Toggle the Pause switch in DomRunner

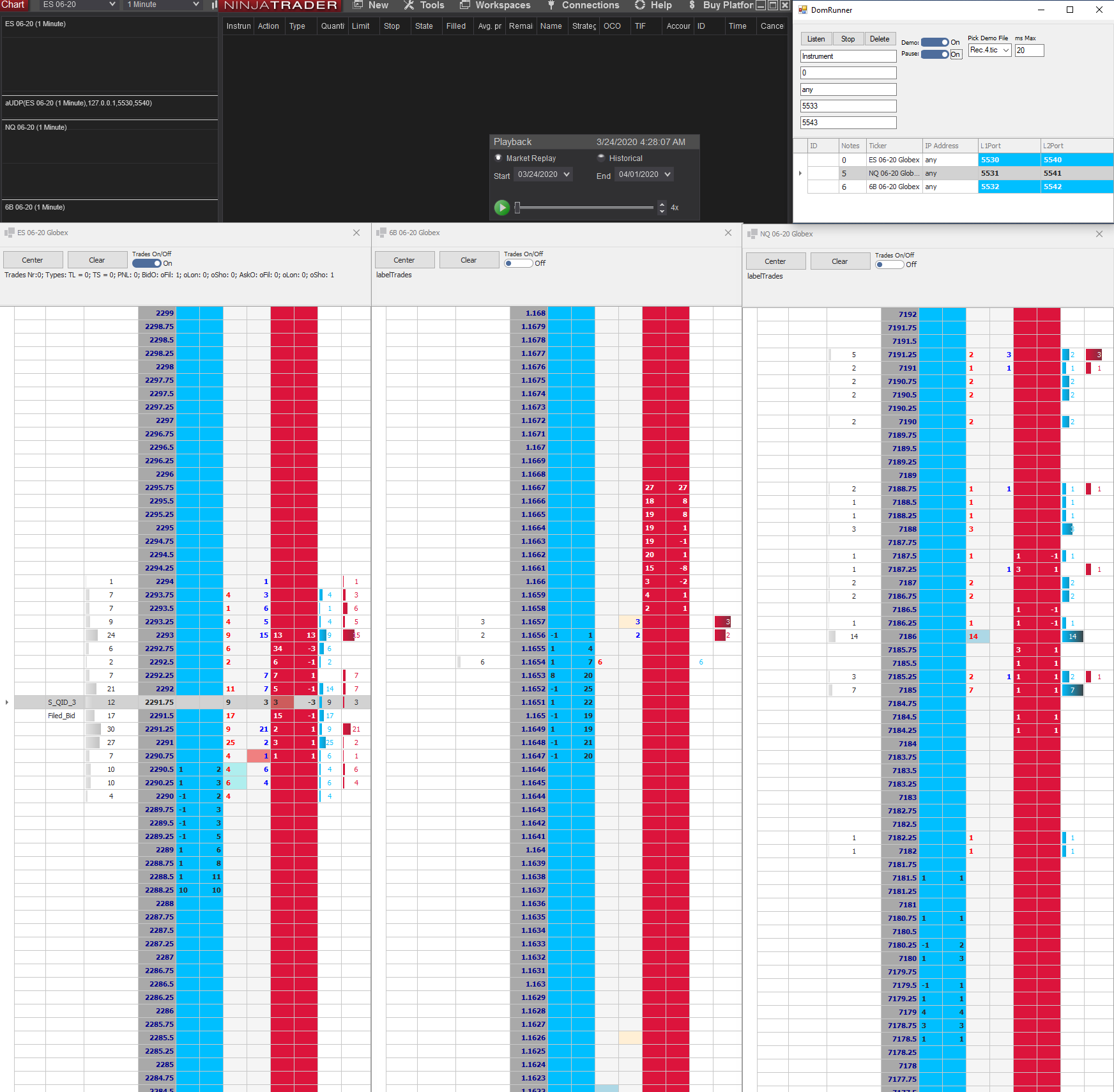[x=935, y=54]
